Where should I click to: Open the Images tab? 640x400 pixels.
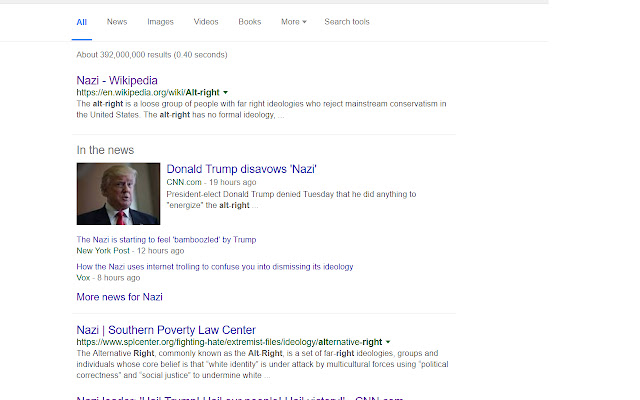coord(160,22)
